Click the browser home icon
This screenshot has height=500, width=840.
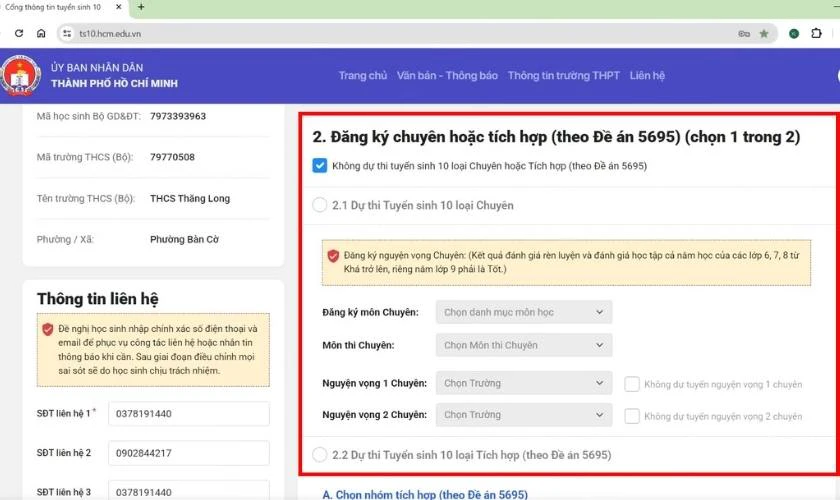pyautogui.click(x=41, y=33)
